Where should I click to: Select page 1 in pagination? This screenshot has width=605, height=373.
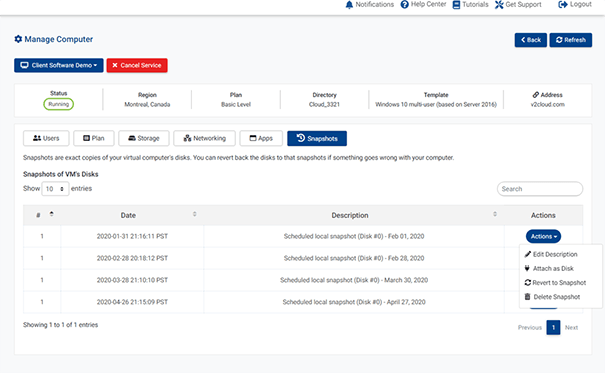553,327
